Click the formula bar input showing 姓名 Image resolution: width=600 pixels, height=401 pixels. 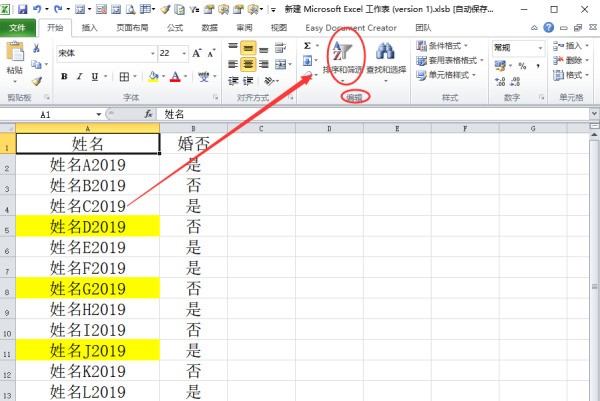click(x=373, y=114)
